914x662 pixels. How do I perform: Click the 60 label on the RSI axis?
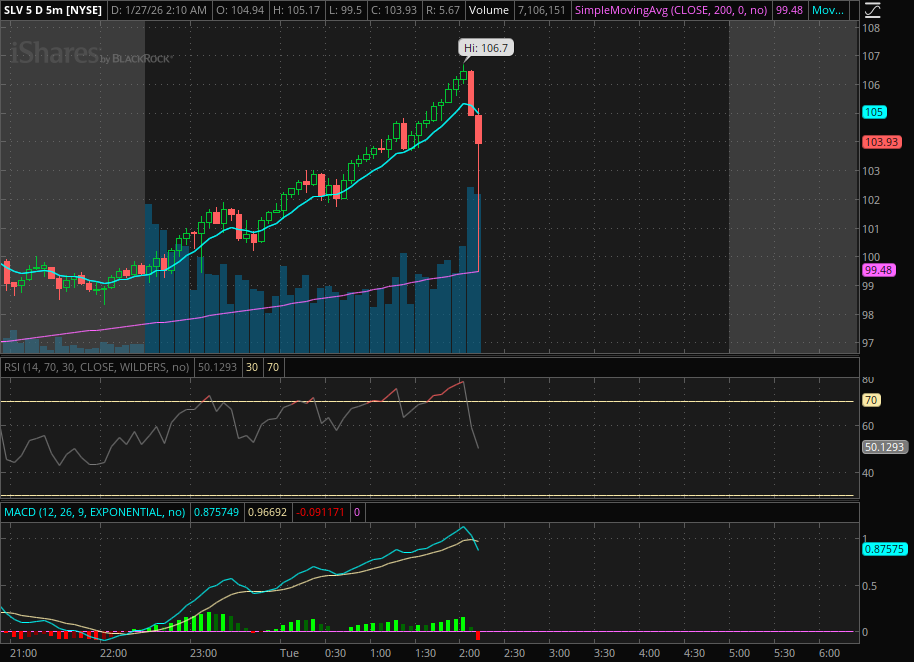point(868,426)
